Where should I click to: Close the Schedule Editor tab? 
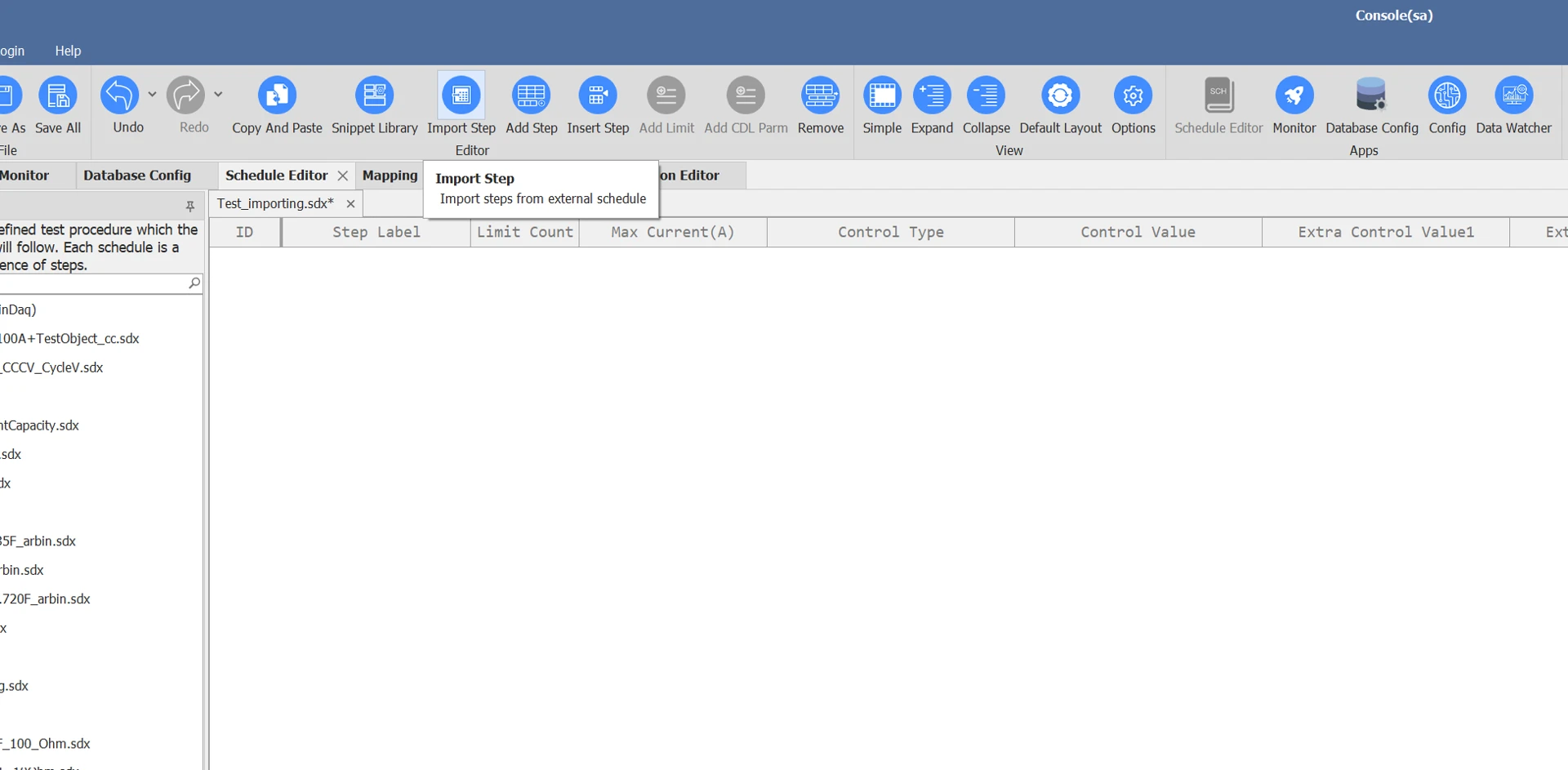click(x=343, y=176)
